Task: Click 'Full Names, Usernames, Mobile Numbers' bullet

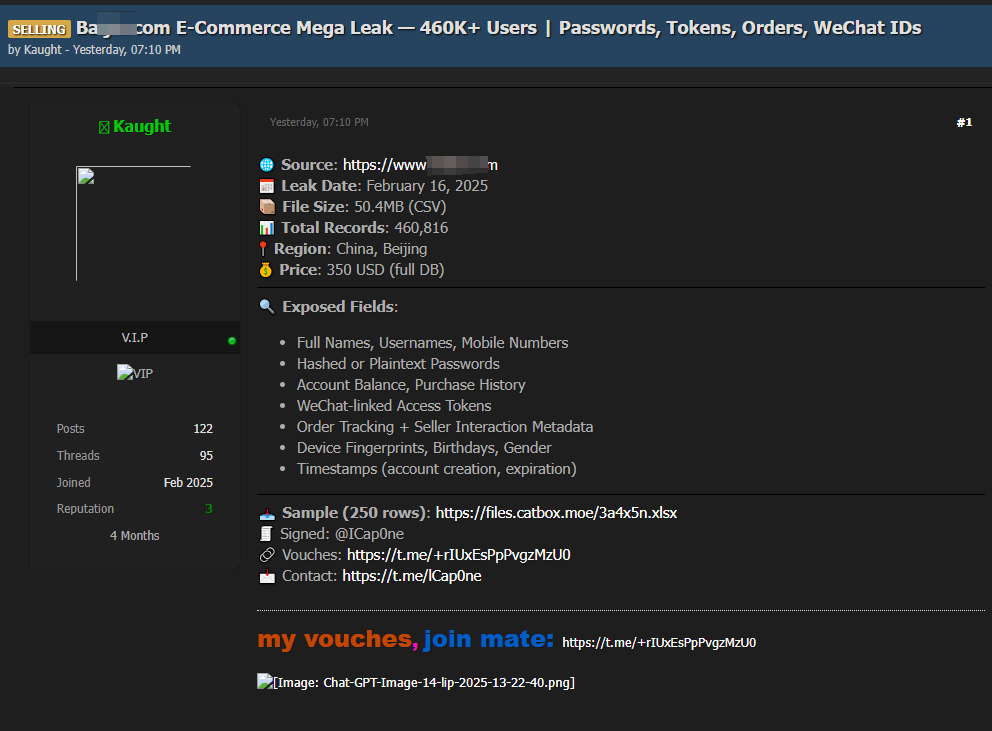Action: pos(433,343)
